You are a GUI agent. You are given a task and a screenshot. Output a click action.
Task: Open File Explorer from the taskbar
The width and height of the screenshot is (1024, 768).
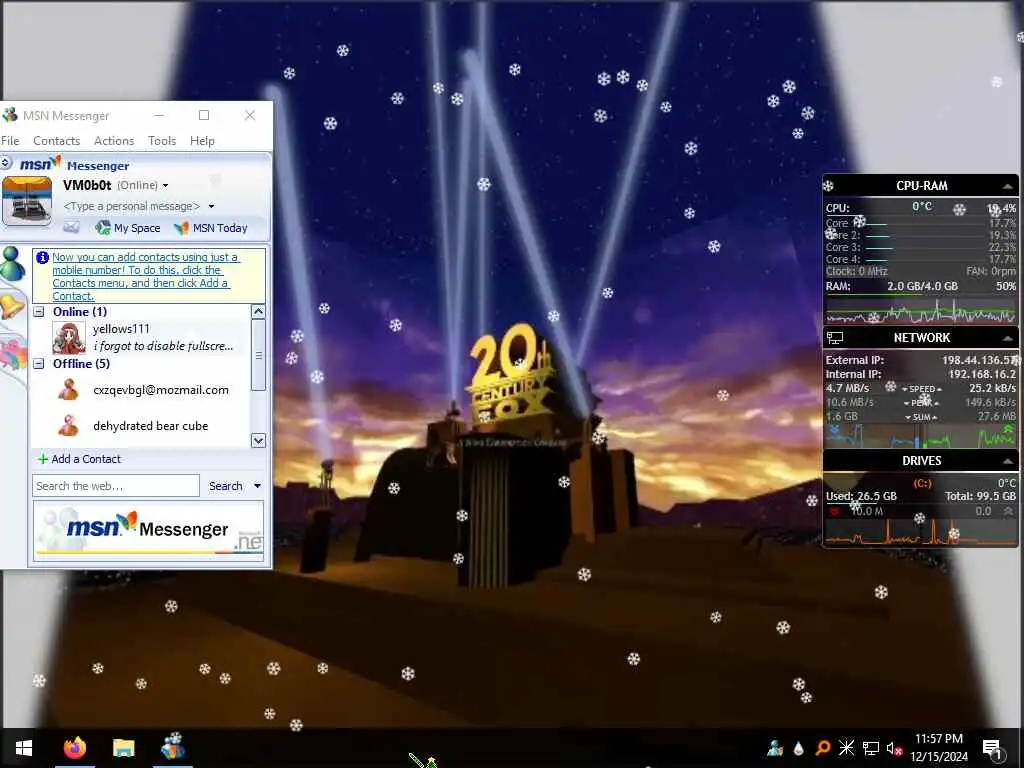(x=123, y=748)
